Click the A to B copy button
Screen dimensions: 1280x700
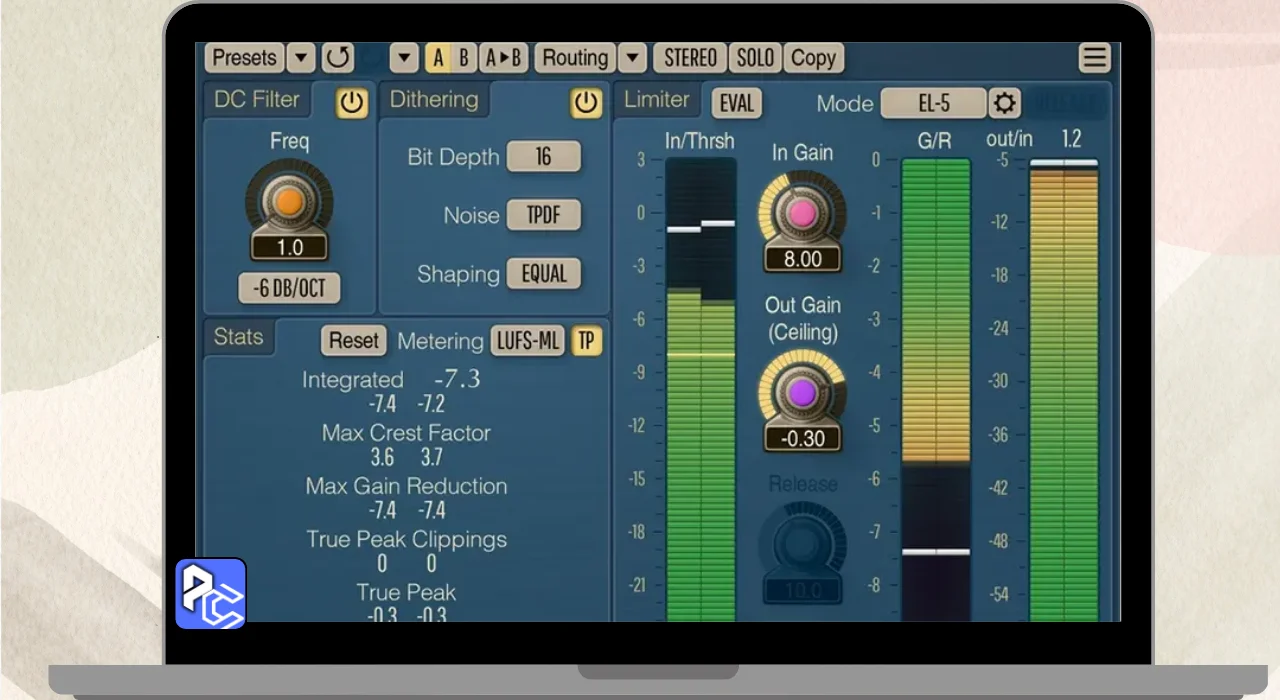point(504,58)
